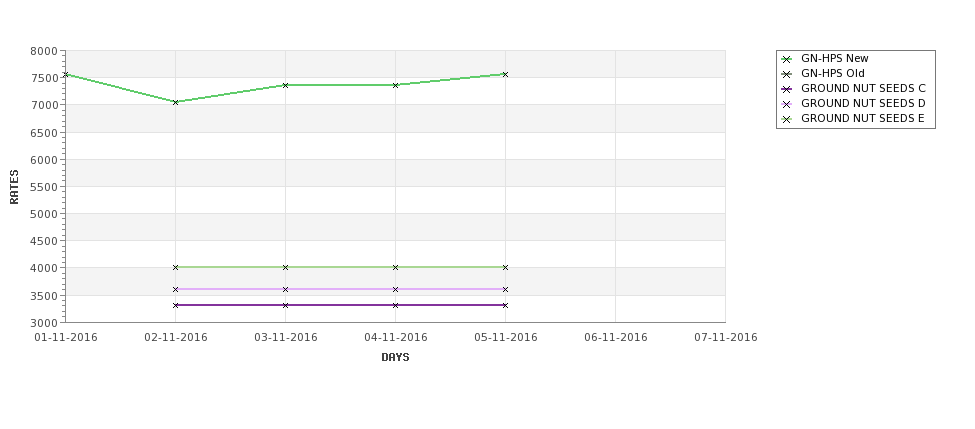Click the 06-11-2016 x-axis date label
Image resolution: width=975 pixels, height=429 pixels.
[x=616, y=338]
